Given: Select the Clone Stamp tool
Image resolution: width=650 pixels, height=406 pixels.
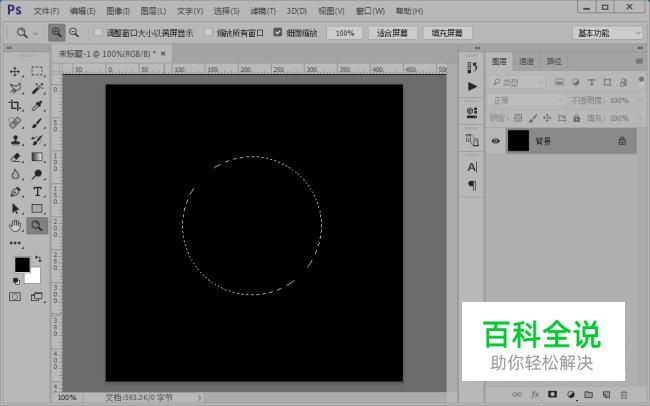Looking at the screenshot, I should click(15, 140).
